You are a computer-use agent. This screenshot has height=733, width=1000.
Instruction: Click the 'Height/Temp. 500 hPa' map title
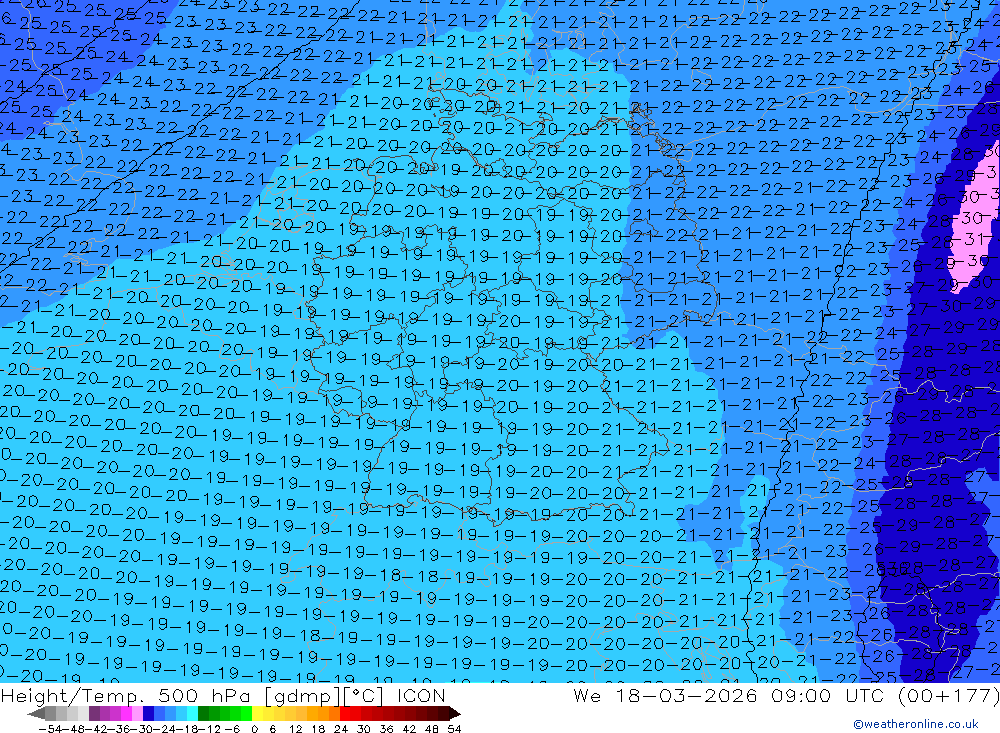[125, 696]
